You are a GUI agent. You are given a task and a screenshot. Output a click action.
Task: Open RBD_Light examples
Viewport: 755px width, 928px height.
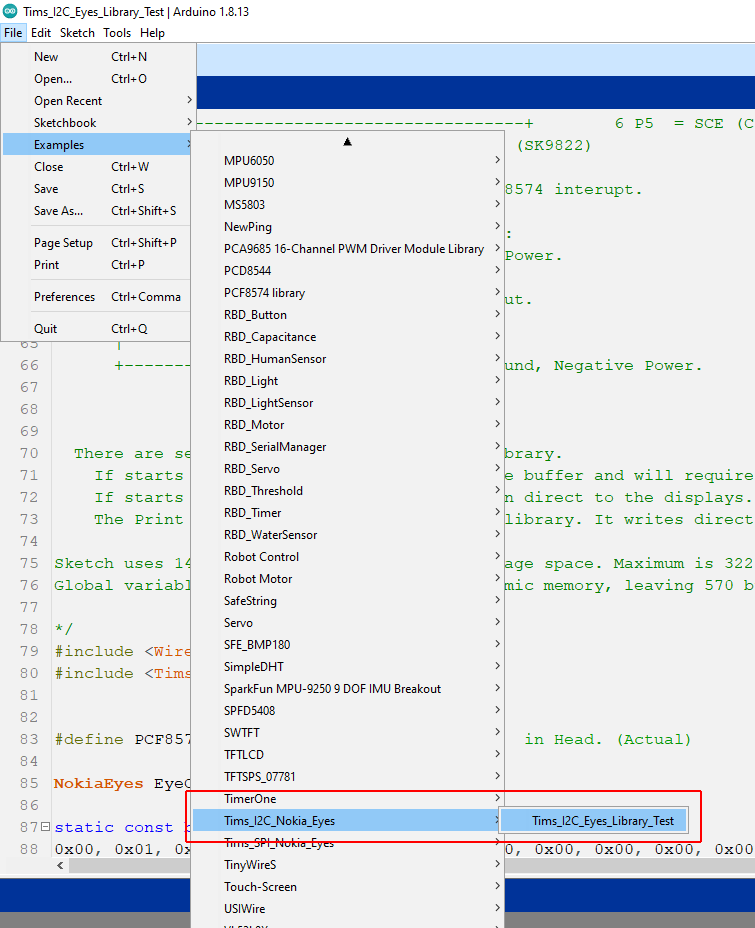pos(347,381)
